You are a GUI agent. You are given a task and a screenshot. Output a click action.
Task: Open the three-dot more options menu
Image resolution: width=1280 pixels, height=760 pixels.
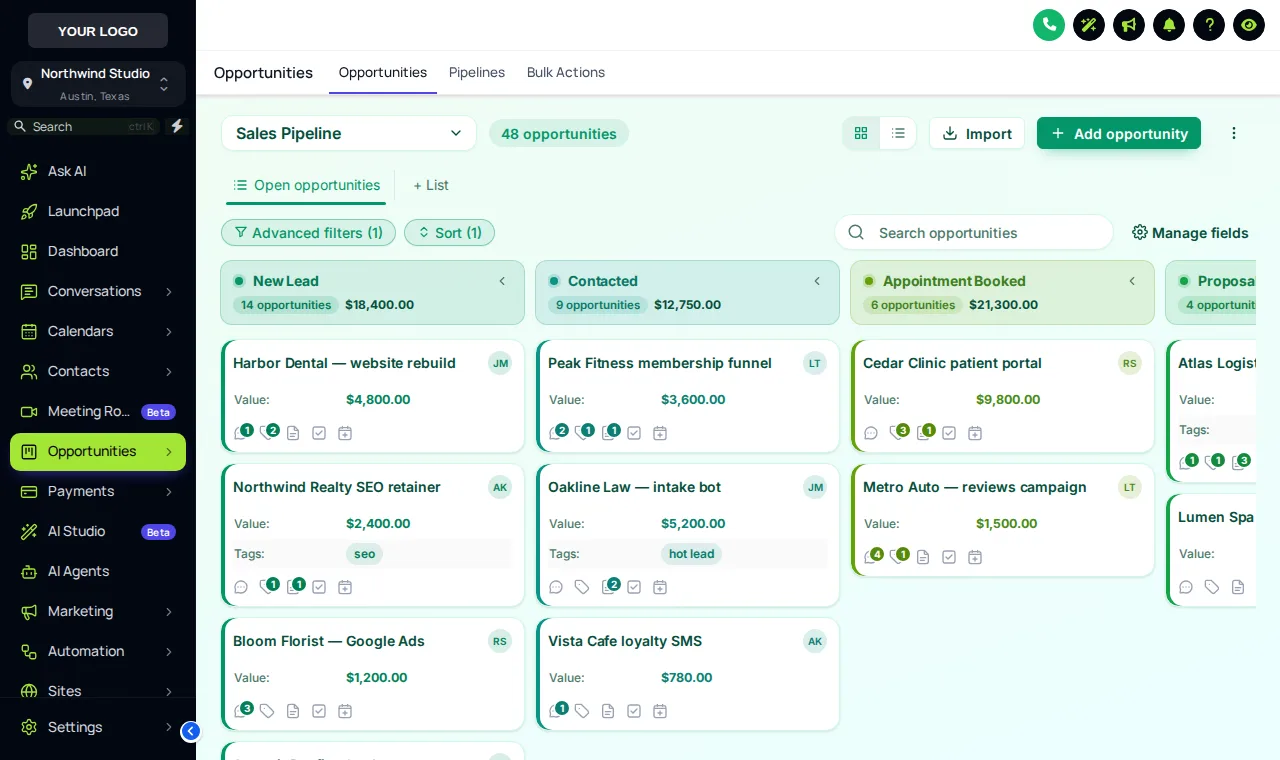(x=1234, y=133)
